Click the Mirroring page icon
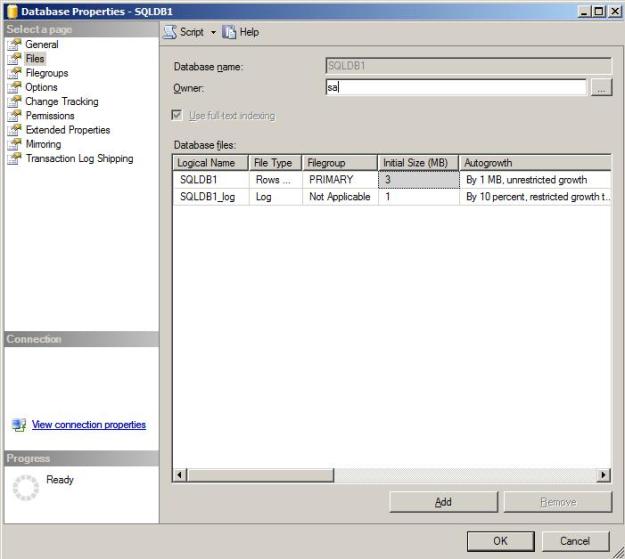Image resolution: width=625 pixels, height=559 pixels. tap(14, 144)
